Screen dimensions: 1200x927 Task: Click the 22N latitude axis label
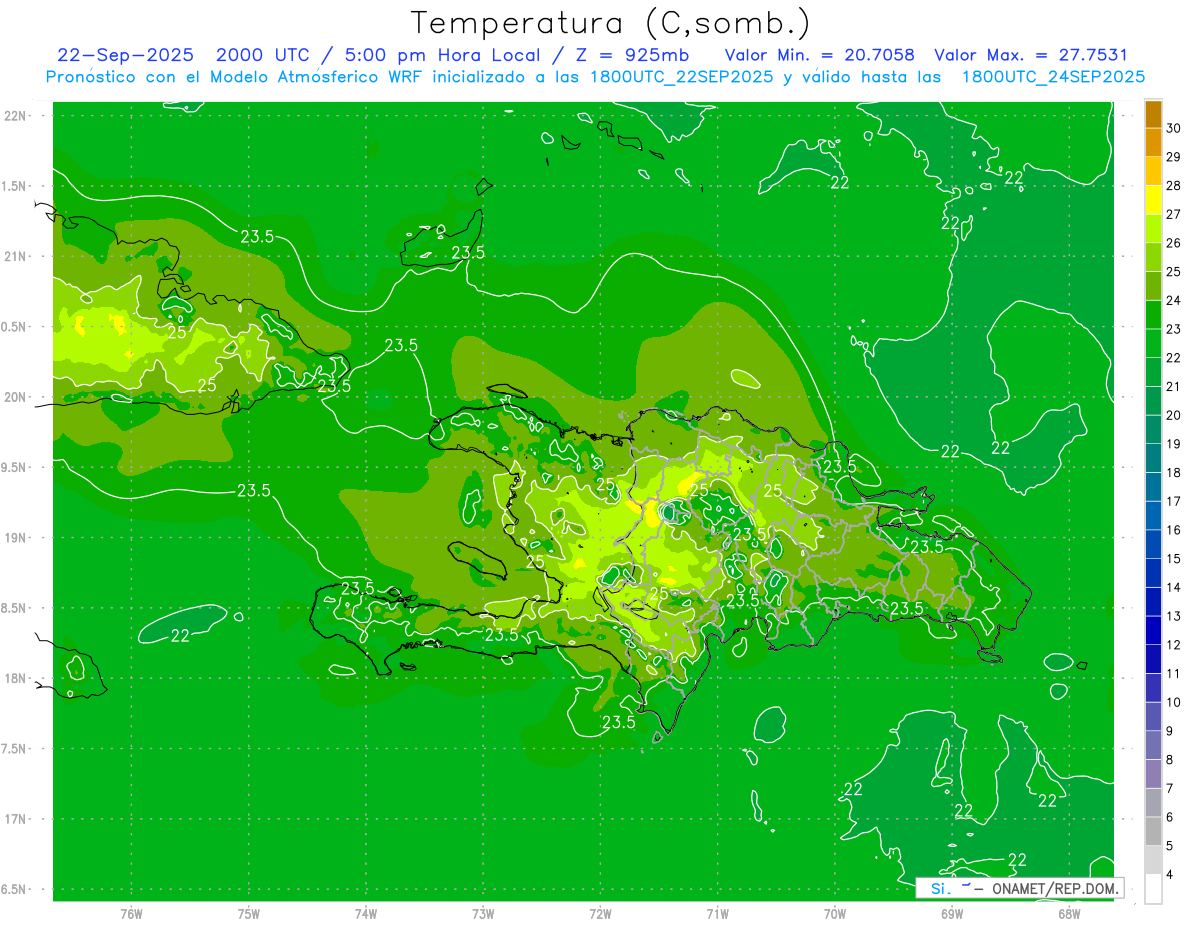pos(16,116)
